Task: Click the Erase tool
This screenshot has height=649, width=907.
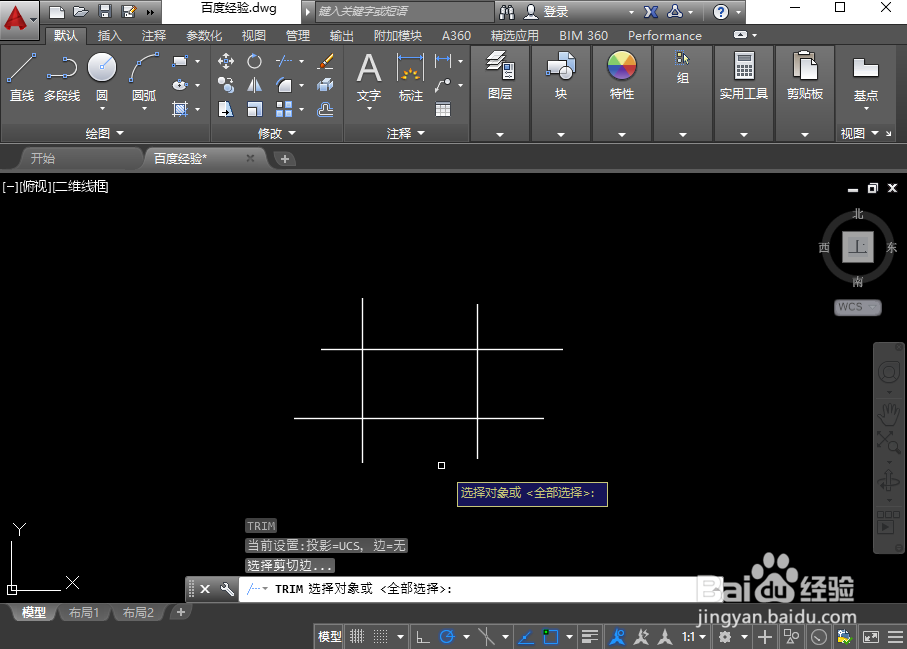Action: (x=326, y=61)
